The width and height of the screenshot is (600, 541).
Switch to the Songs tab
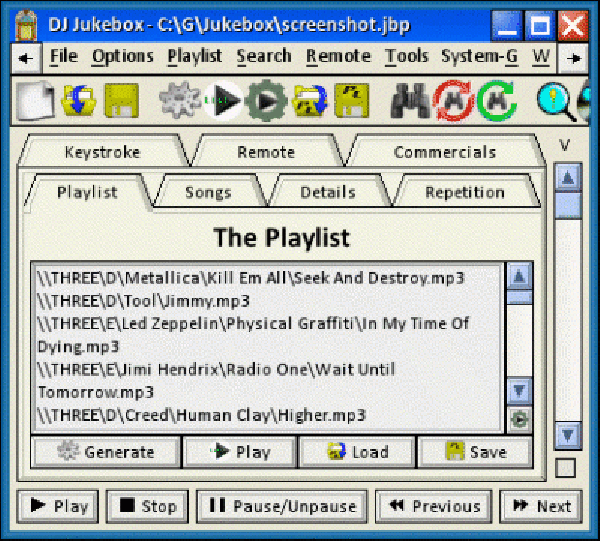208,192
